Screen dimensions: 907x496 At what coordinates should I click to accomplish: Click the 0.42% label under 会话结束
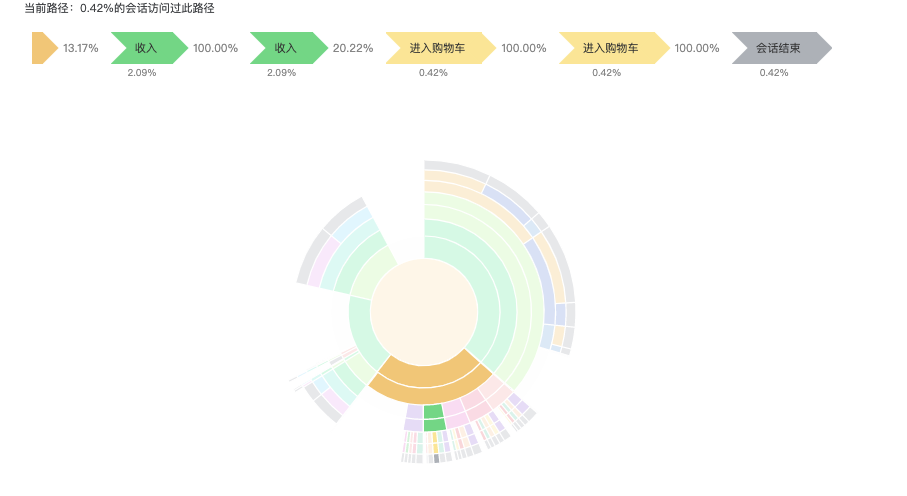(x=774, y=73)
